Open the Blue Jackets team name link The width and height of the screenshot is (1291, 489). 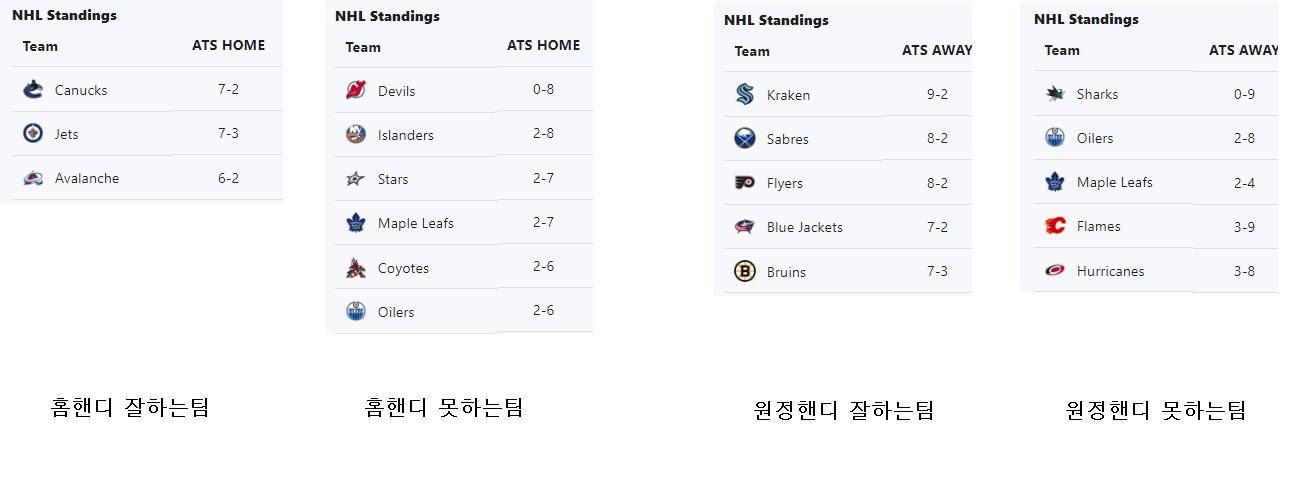[805, 227]
